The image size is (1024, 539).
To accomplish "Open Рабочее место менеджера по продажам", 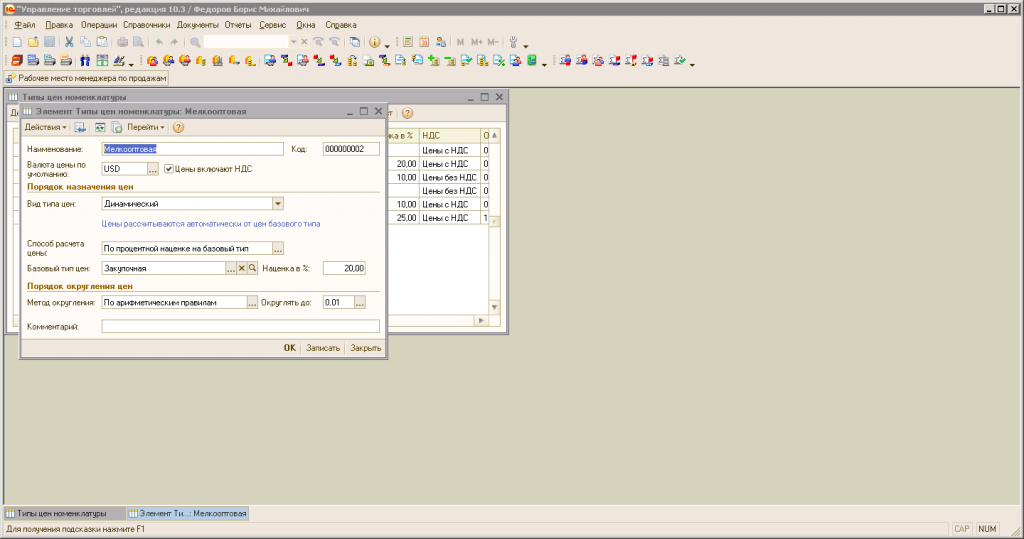I will (86, 78).
